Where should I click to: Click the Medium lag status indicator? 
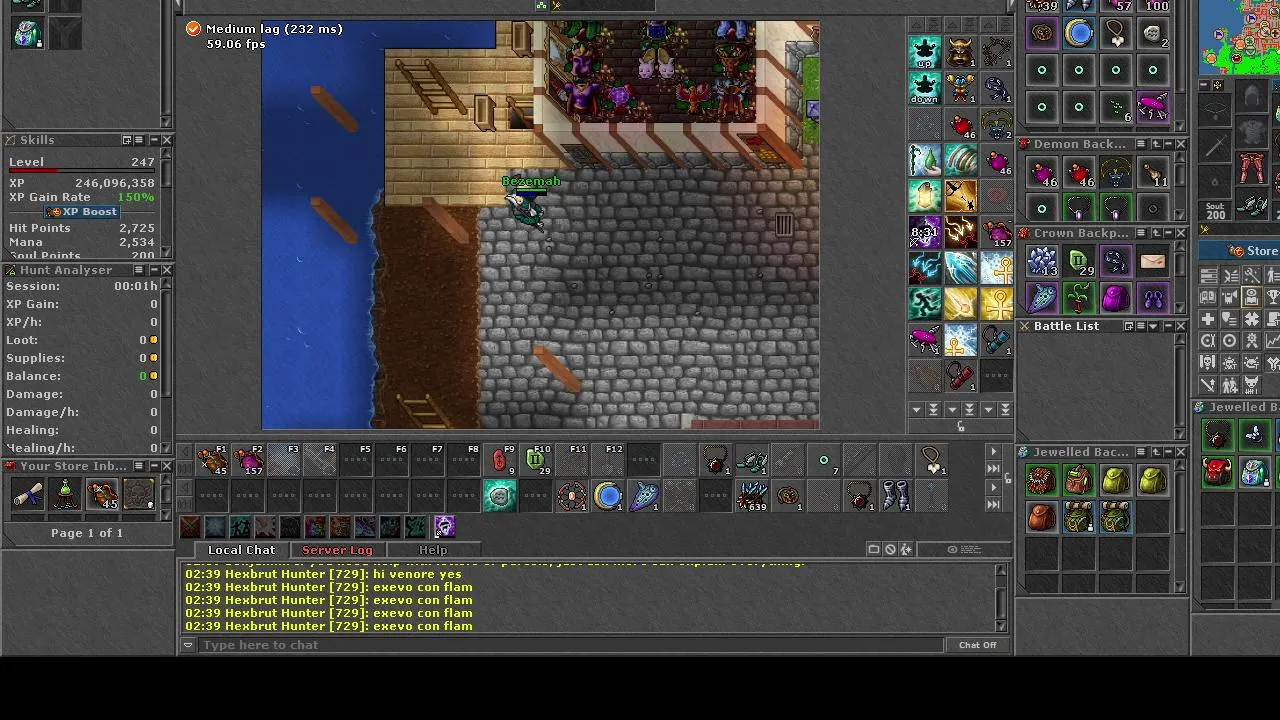point(264,29)
